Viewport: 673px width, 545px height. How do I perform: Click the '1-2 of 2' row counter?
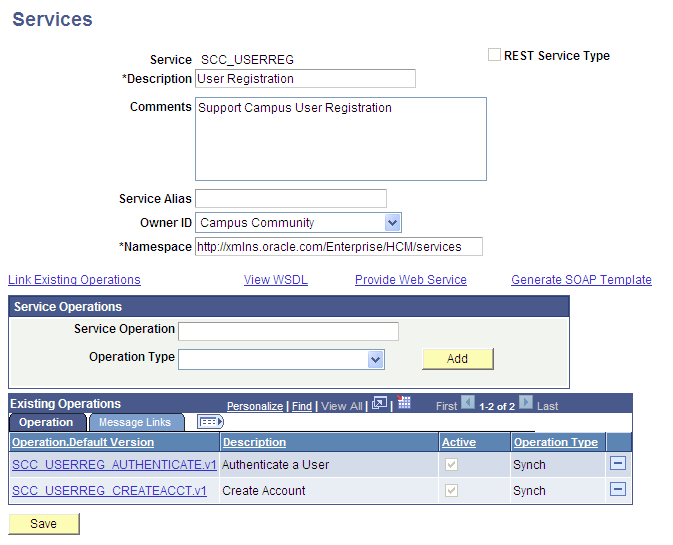(x=497, y=406)
